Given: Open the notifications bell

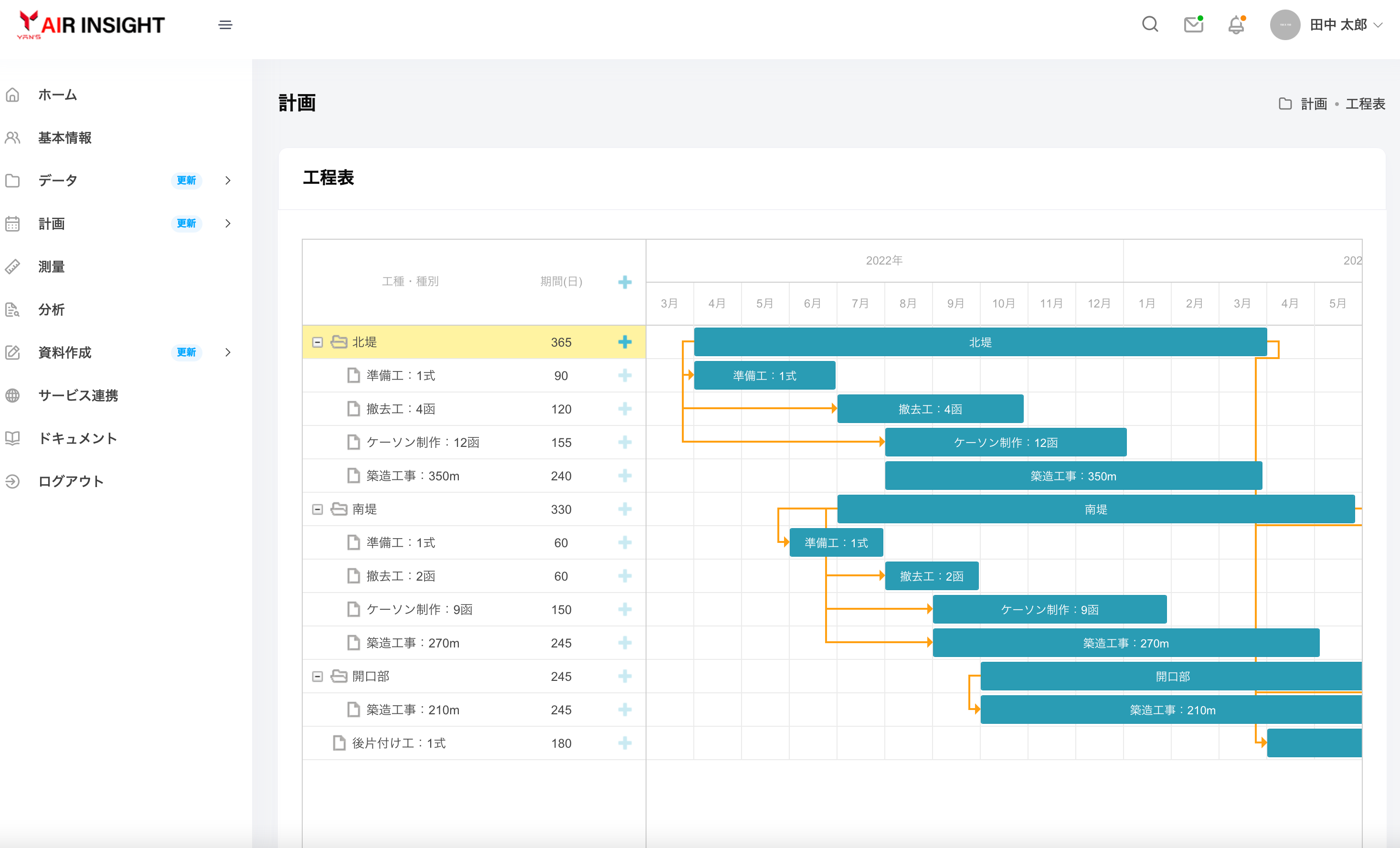Looking at the screenshot, I should click(x=1236, y=25).
